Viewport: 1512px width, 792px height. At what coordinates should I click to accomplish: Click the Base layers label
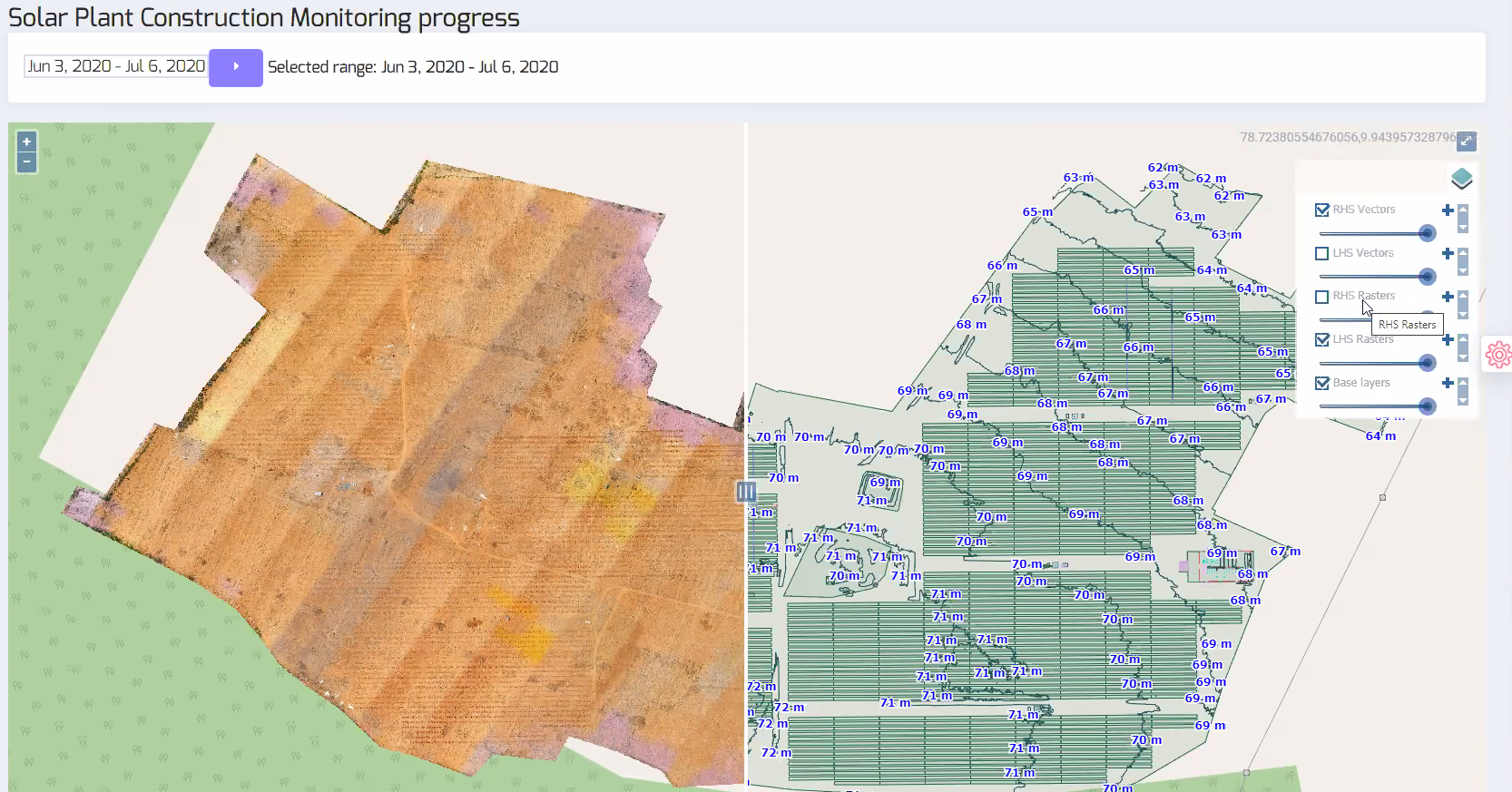point(1360,383)
